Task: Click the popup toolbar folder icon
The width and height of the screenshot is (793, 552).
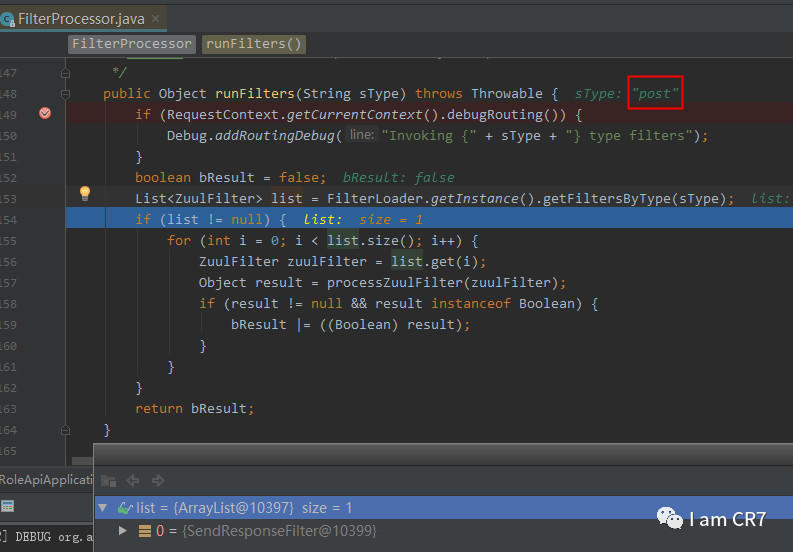Action: click(x=109, y=481)
